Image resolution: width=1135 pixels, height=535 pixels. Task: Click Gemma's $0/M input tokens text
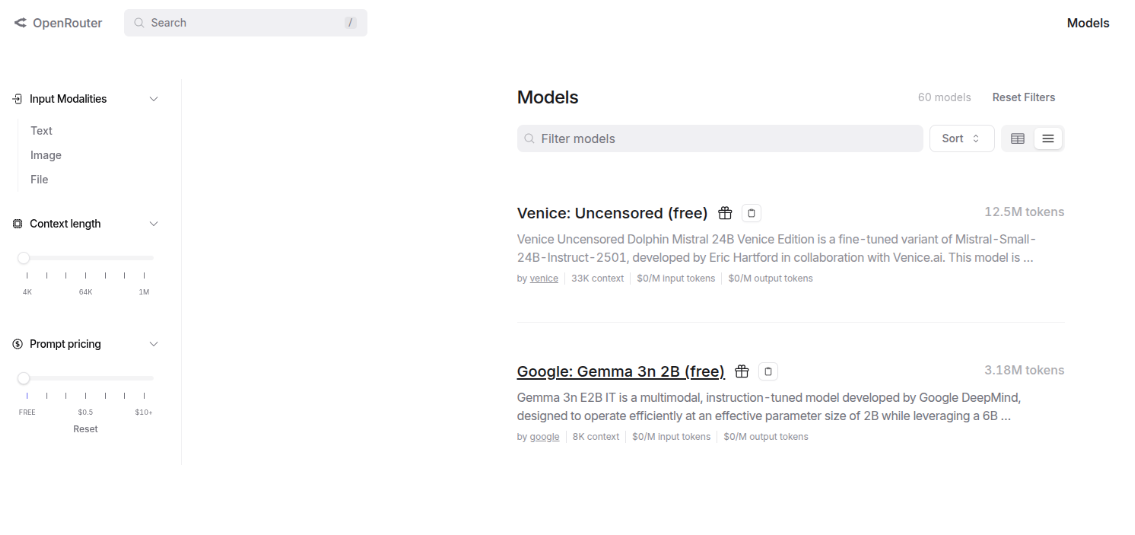coord(671,437)
